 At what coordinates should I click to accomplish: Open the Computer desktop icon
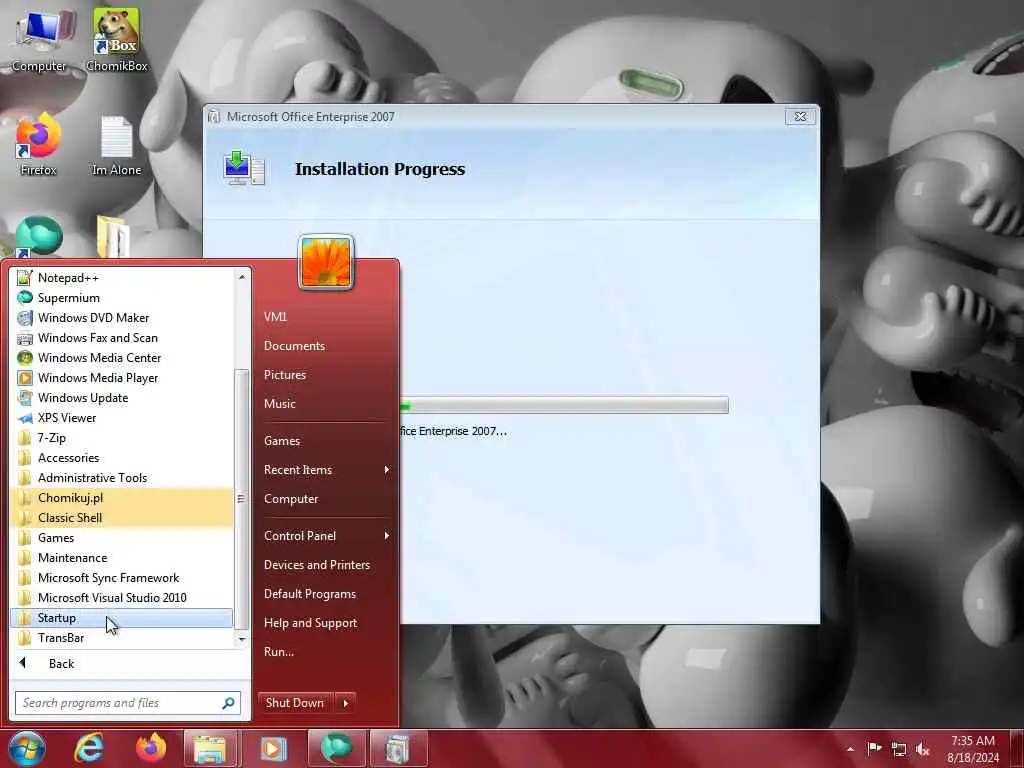39,40
